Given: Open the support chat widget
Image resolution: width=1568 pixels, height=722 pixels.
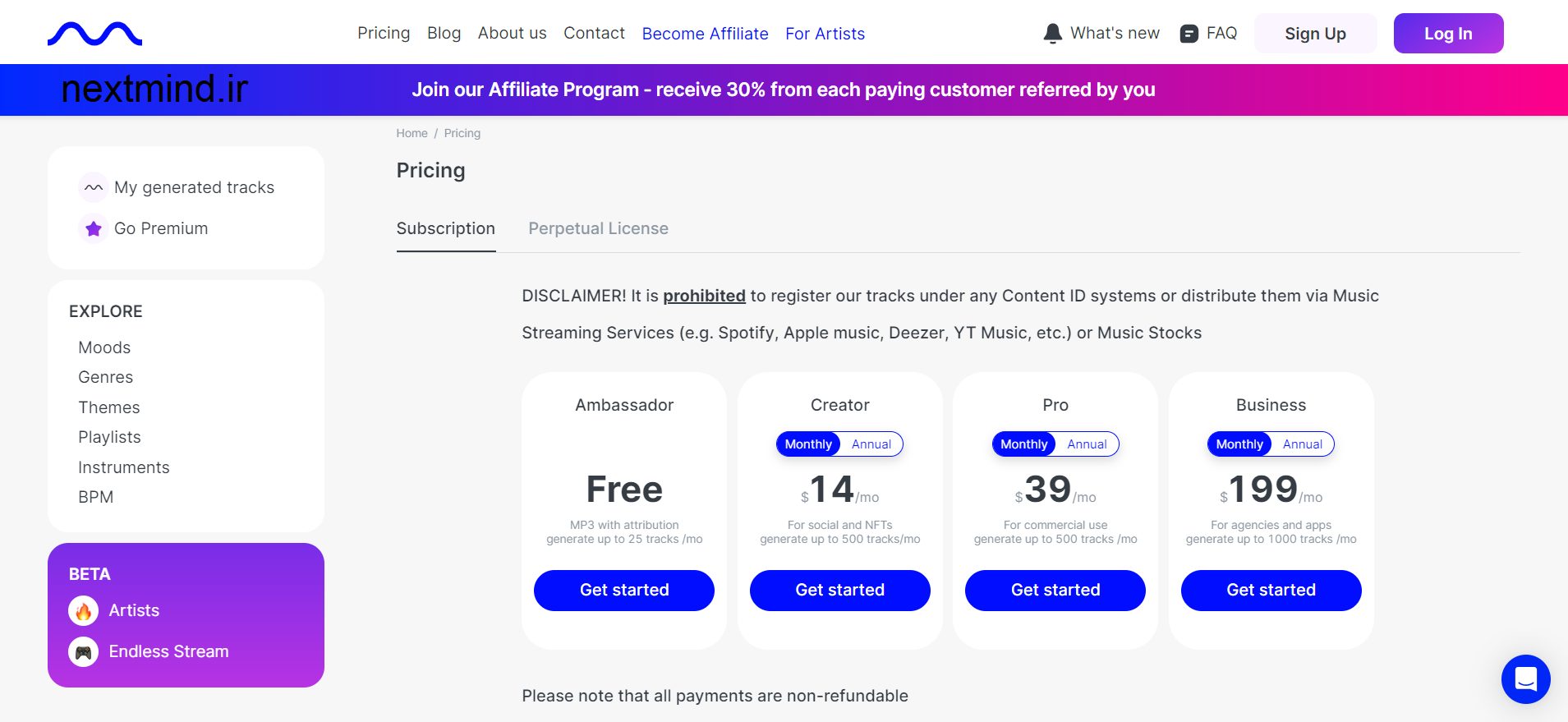Looking at the screenshot, I should tap(1525, 679).
